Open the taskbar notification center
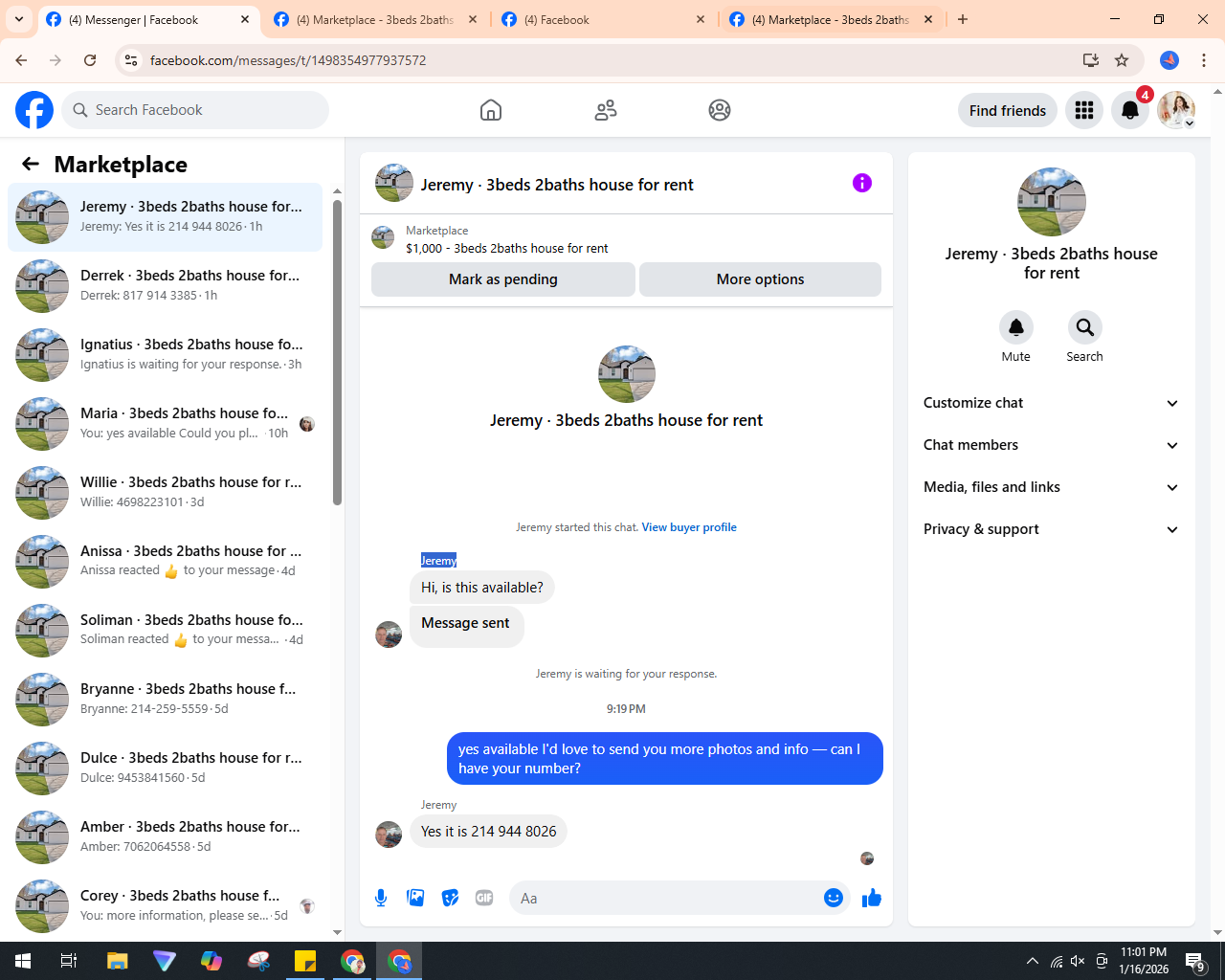Screen dimensions: 1225x980 1195,961
